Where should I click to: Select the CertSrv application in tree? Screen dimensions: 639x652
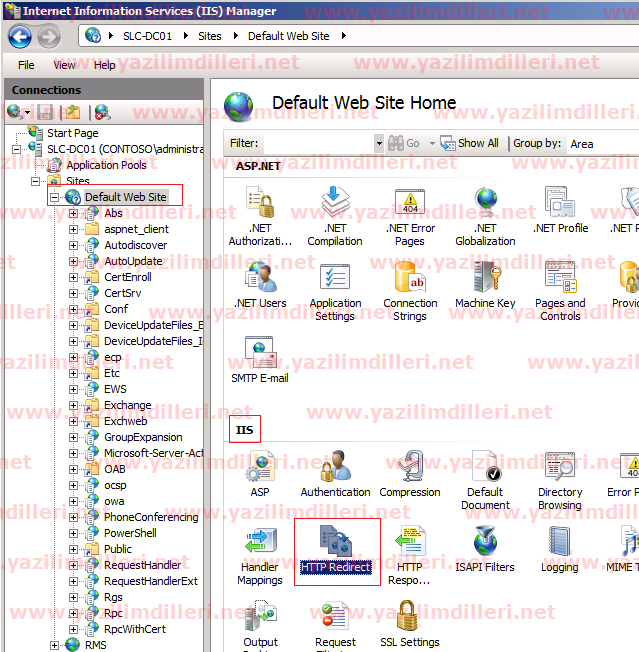[123, 293]
